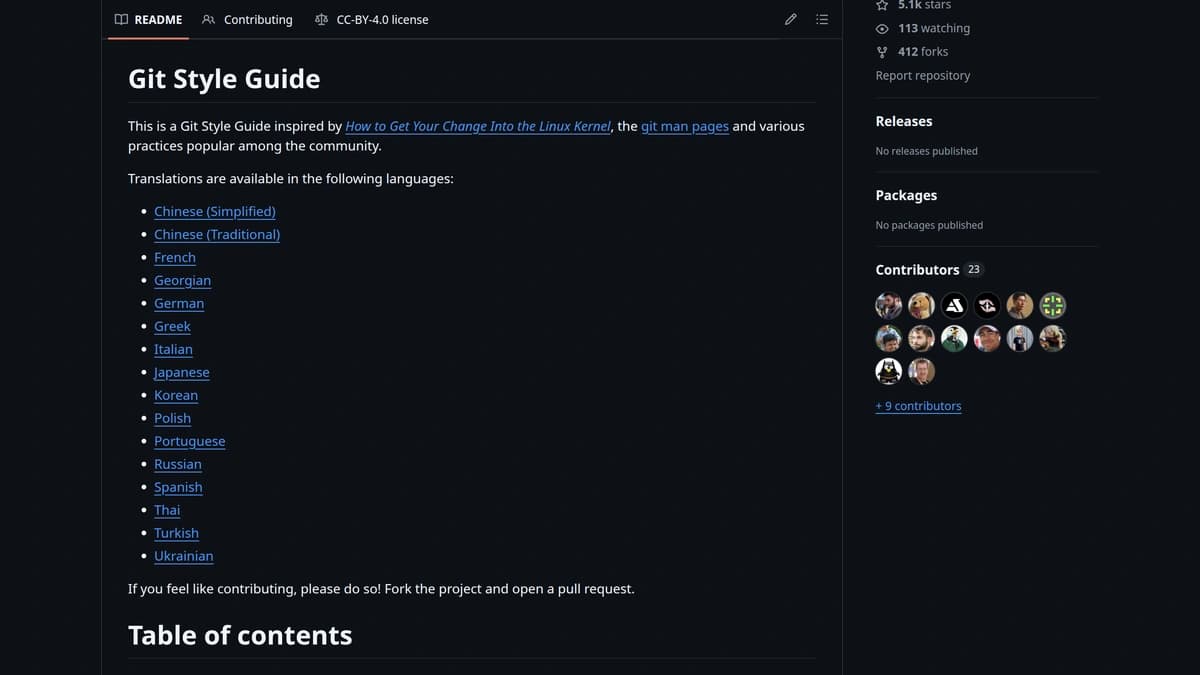
Task: Open the Japanese translation link
Action: (181, 372)
